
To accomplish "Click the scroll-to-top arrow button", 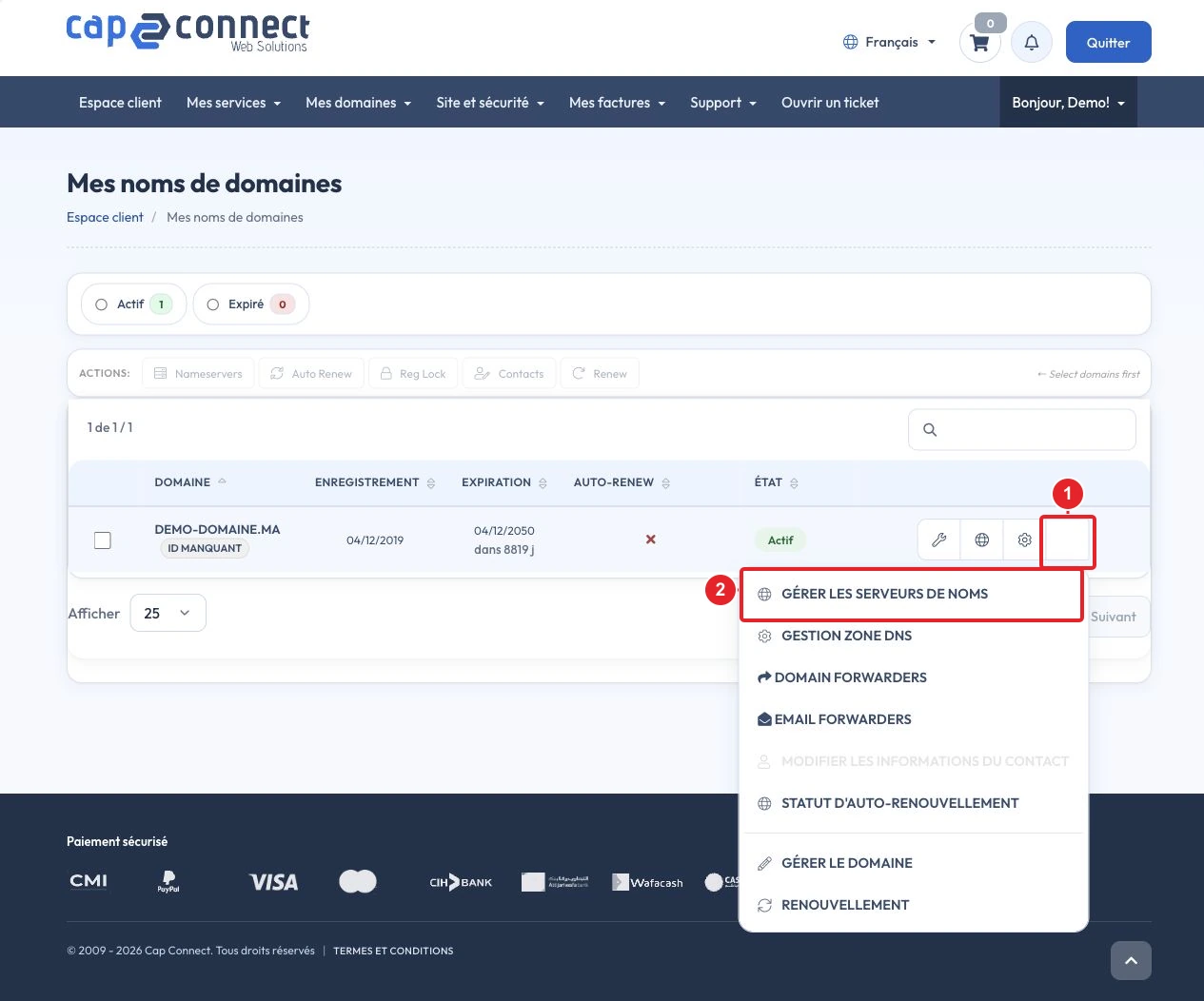I will [1131, 960].
